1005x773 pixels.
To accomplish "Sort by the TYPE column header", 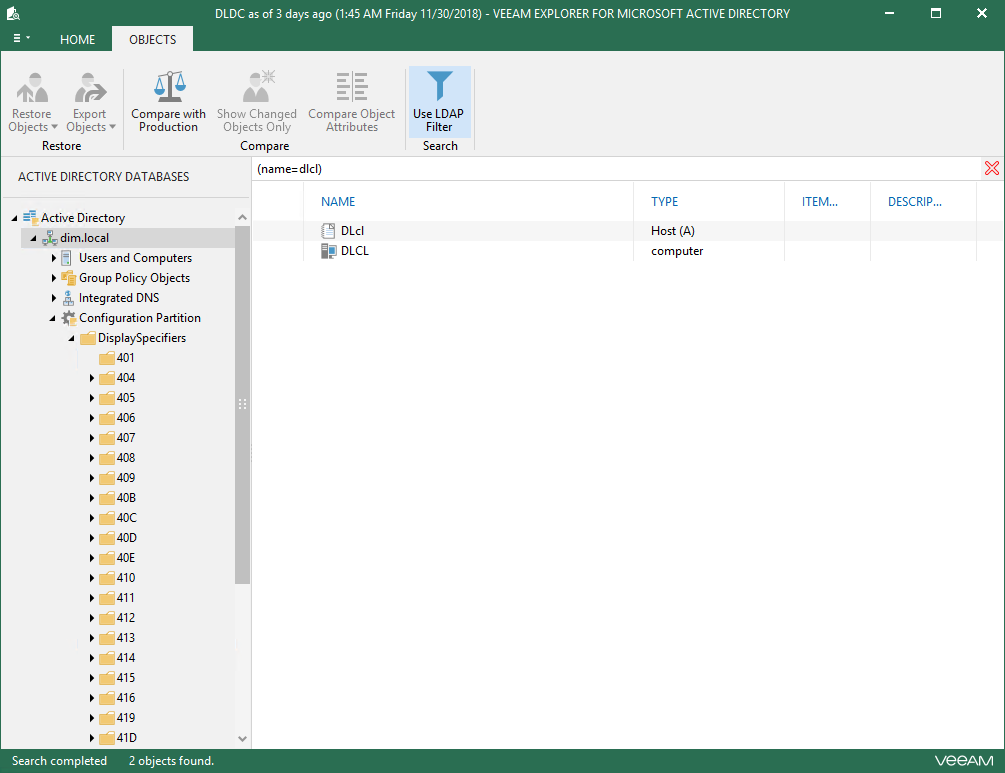I will pos(665,202).
